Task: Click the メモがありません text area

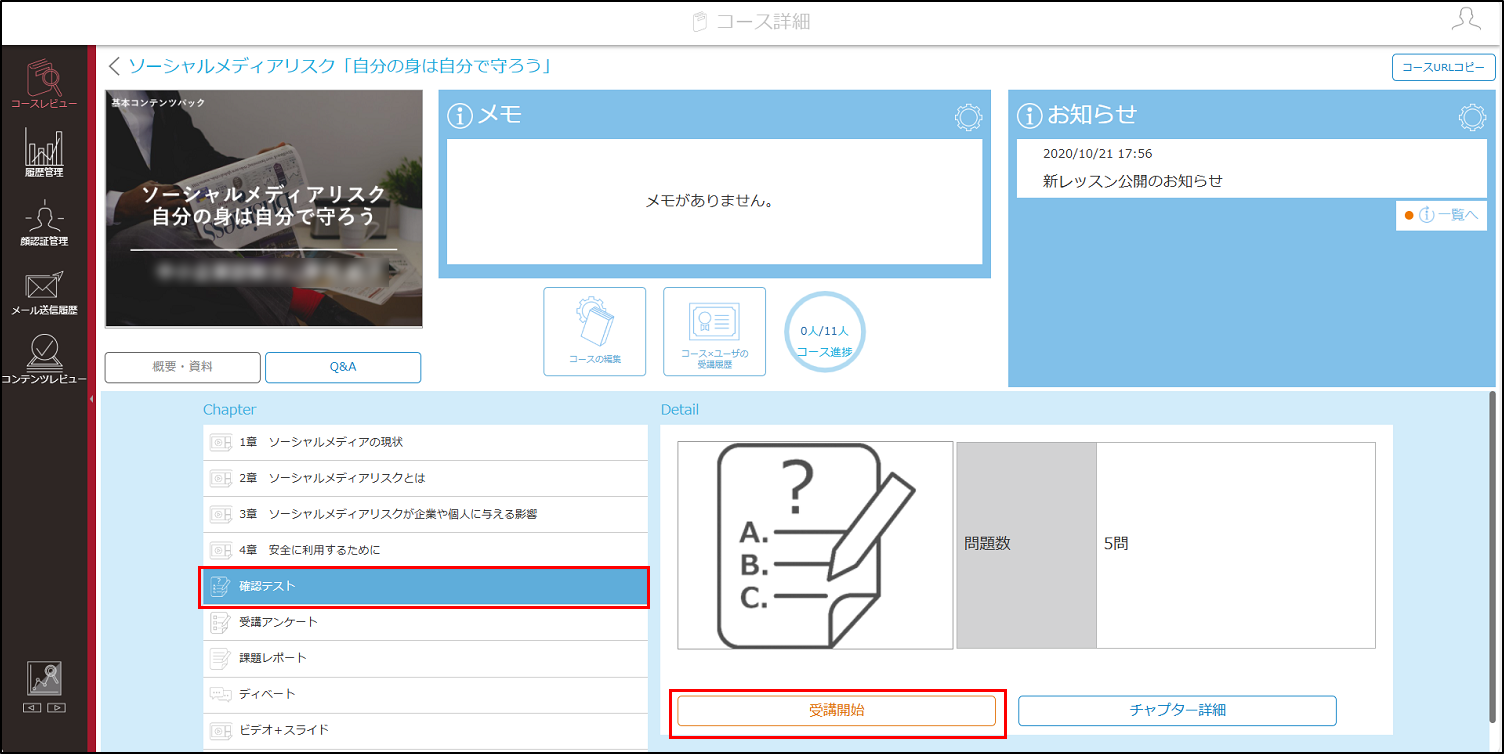Action: 714,201
